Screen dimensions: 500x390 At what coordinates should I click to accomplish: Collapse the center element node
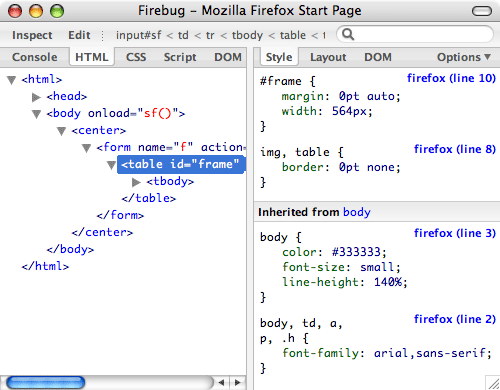[61, 131]
